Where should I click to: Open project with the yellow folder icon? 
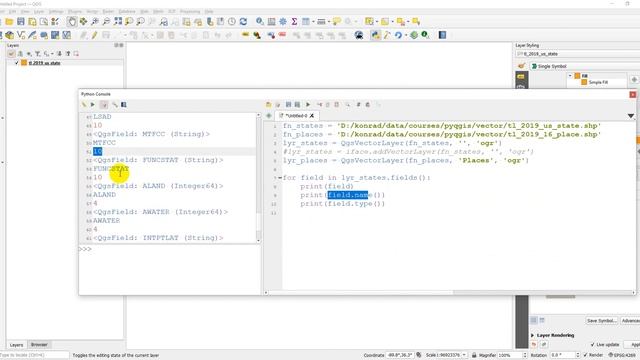click(9, 22)
